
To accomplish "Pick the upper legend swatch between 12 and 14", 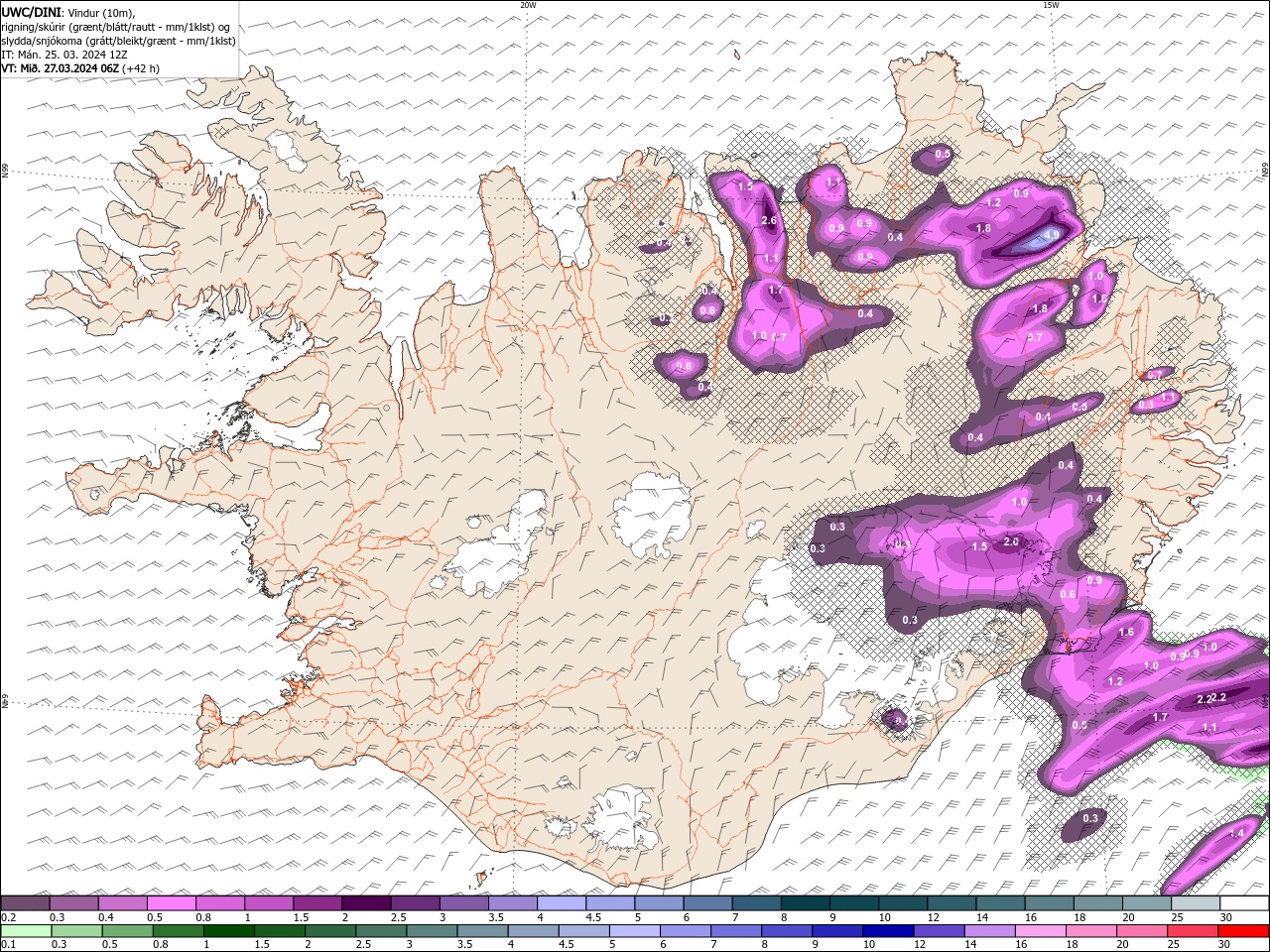I will [x=951, y=903].
